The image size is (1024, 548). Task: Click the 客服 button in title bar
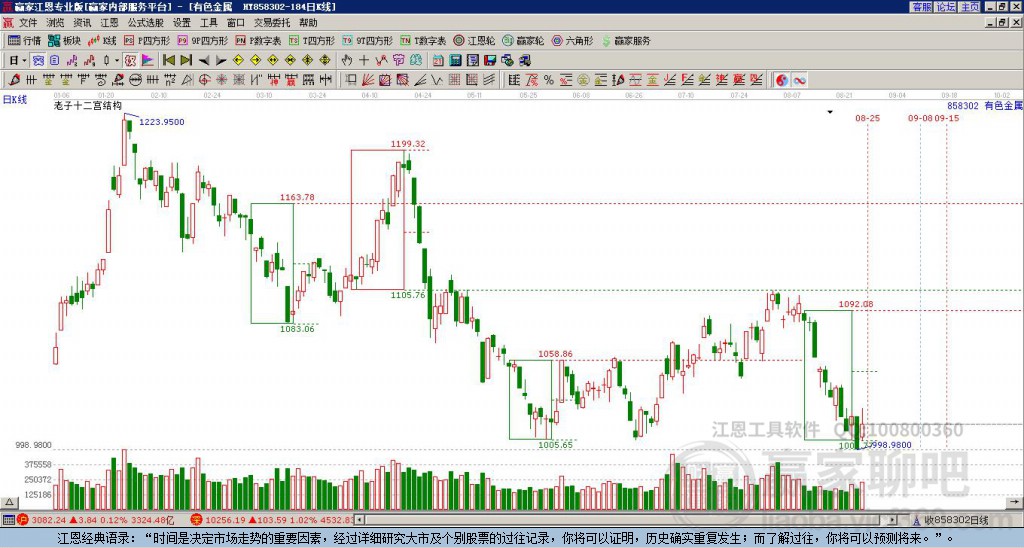(x=921, y=7)
